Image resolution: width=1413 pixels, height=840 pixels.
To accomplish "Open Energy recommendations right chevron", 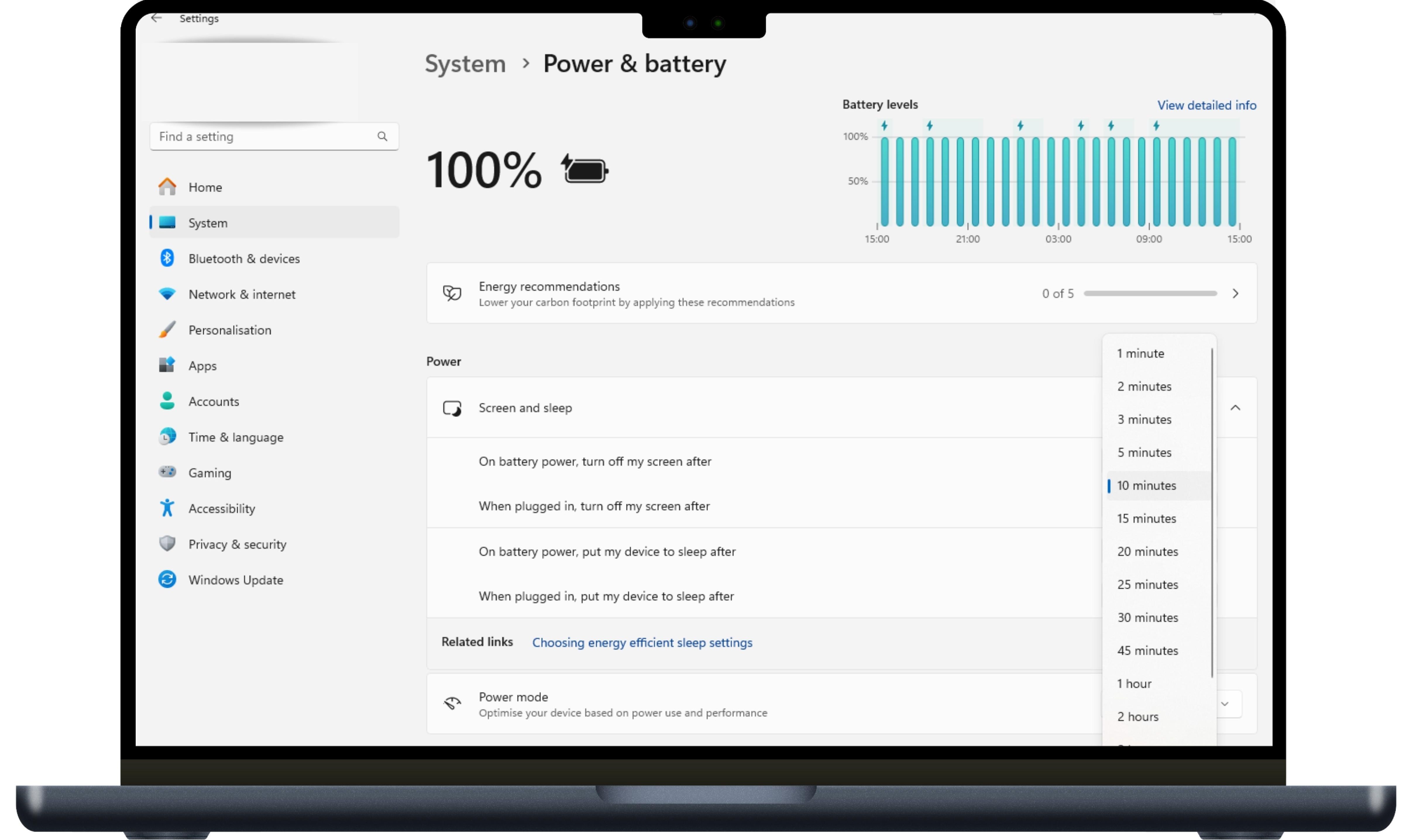I will tap(1235, 293).
